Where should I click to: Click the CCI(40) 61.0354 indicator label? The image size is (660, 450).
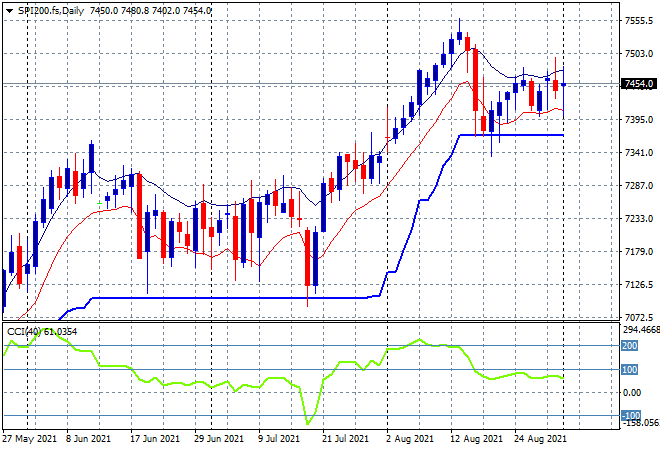(x=42, y=332)
